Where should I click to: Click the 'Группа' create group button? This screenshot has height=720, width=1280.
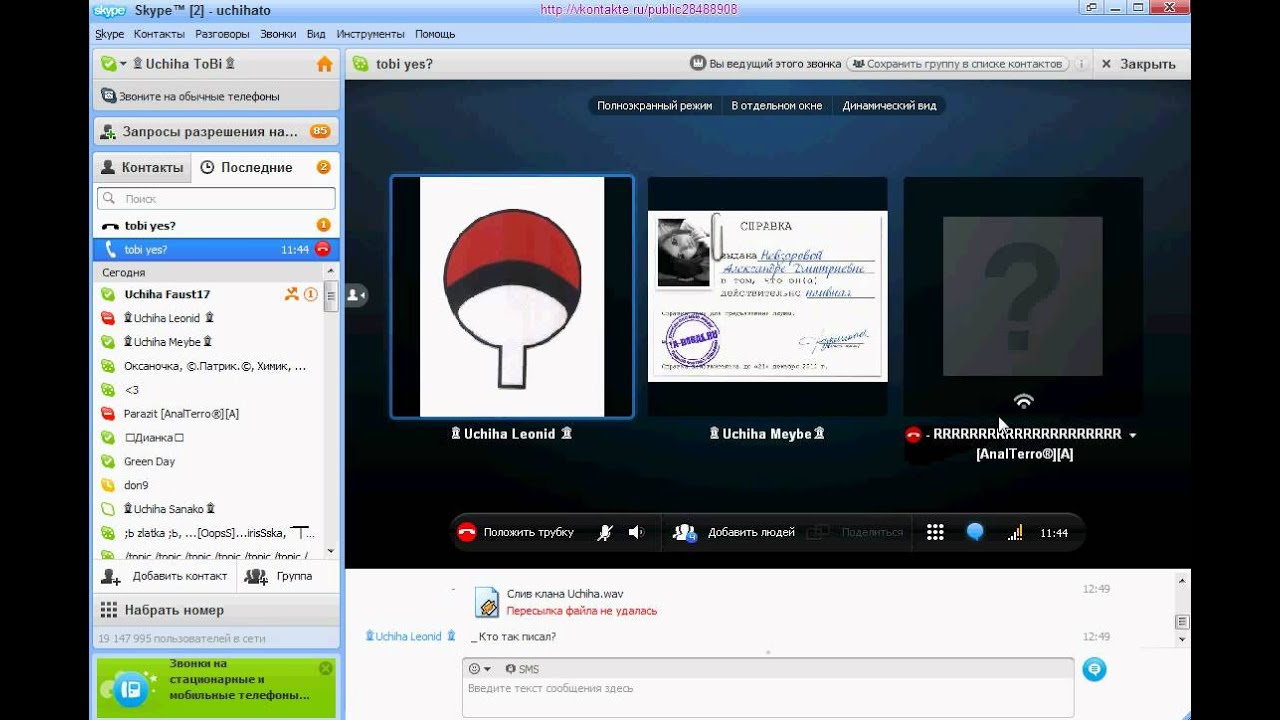(280, 576)
